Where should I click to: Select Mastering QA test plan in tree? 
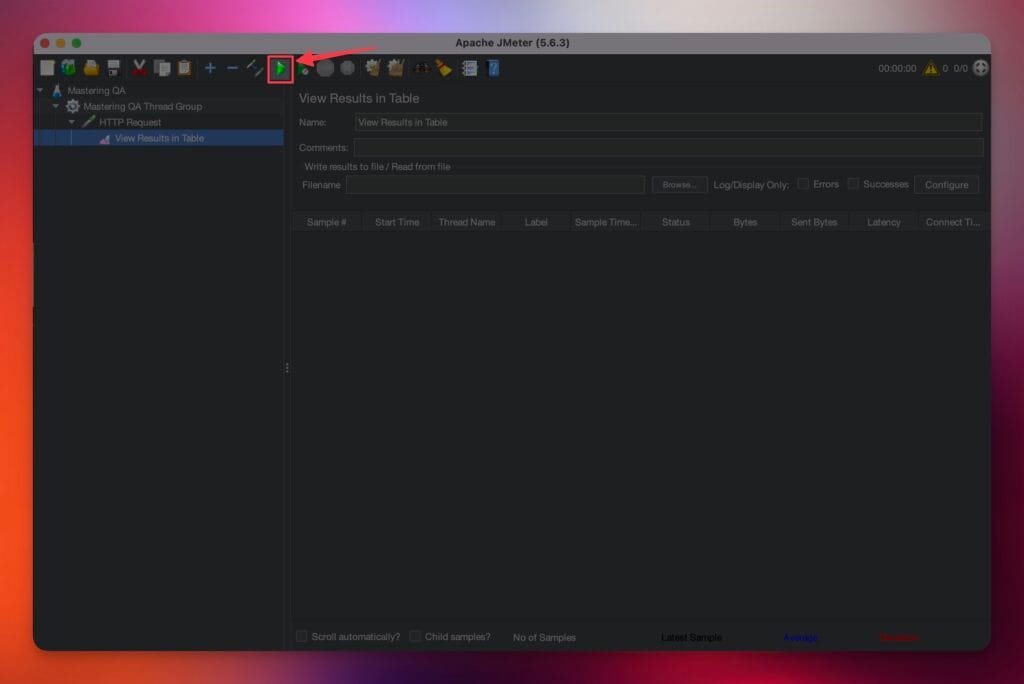pyautogui.click(x=96, y=90)
